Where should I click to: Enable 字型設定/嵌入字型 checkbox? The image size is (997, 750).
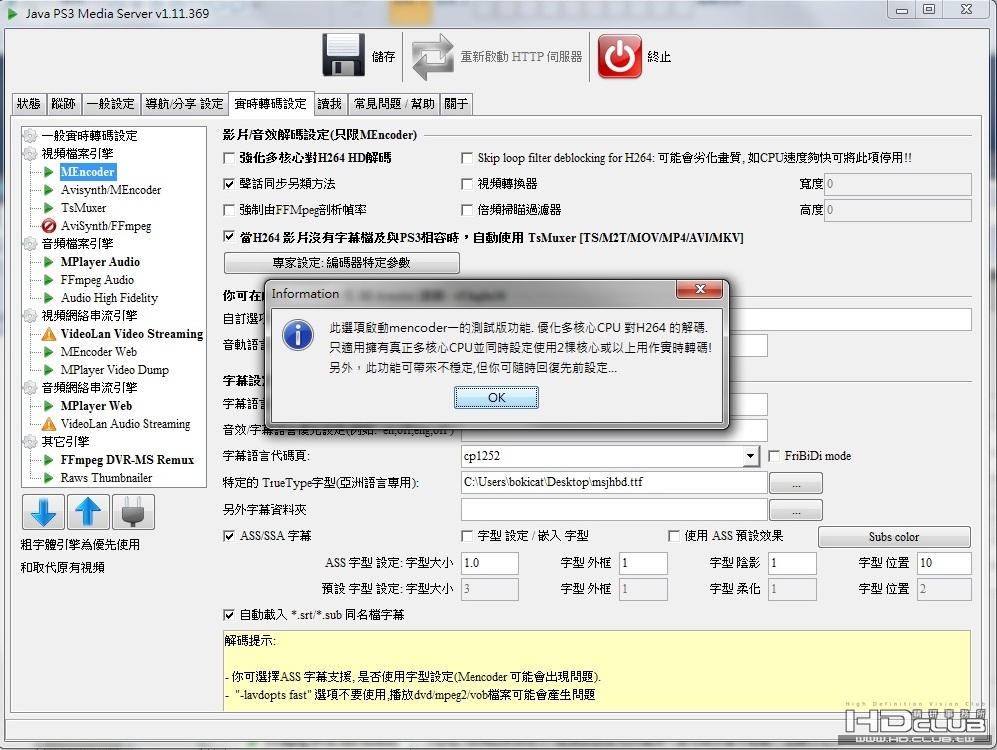[467, 536]
